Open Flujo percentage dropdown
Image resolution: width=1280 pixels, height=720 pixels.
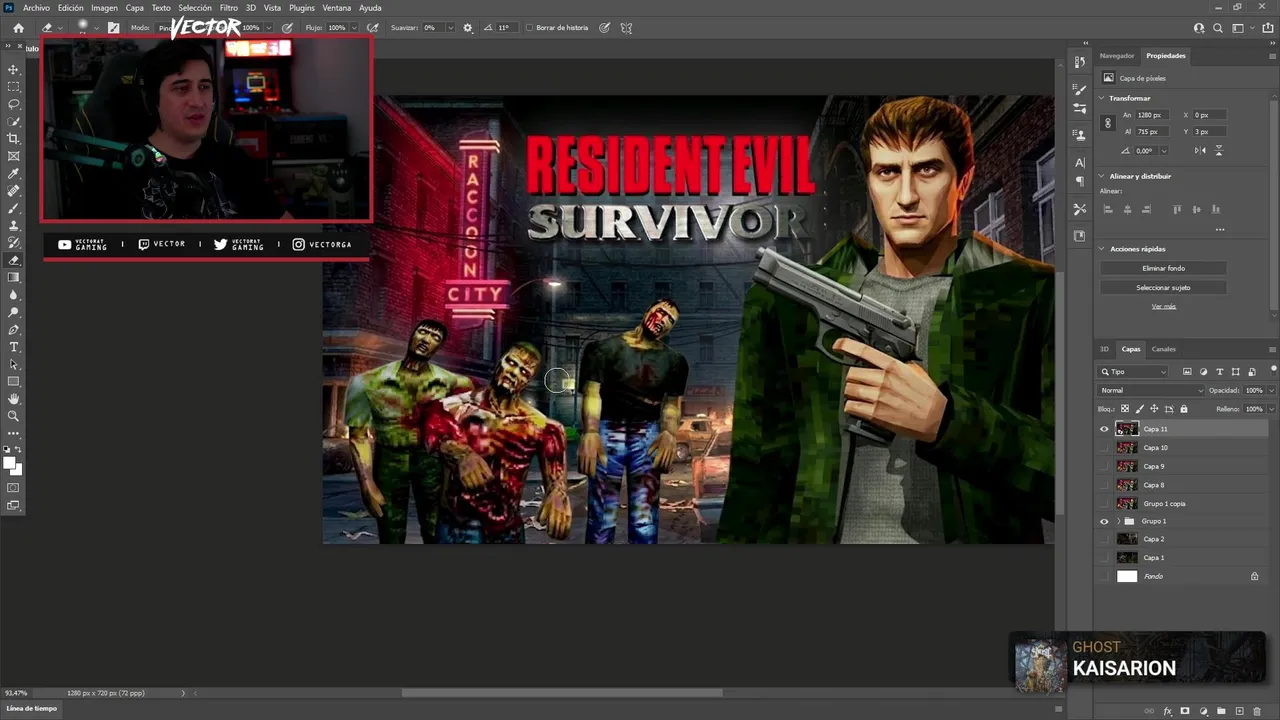[352, 28]
